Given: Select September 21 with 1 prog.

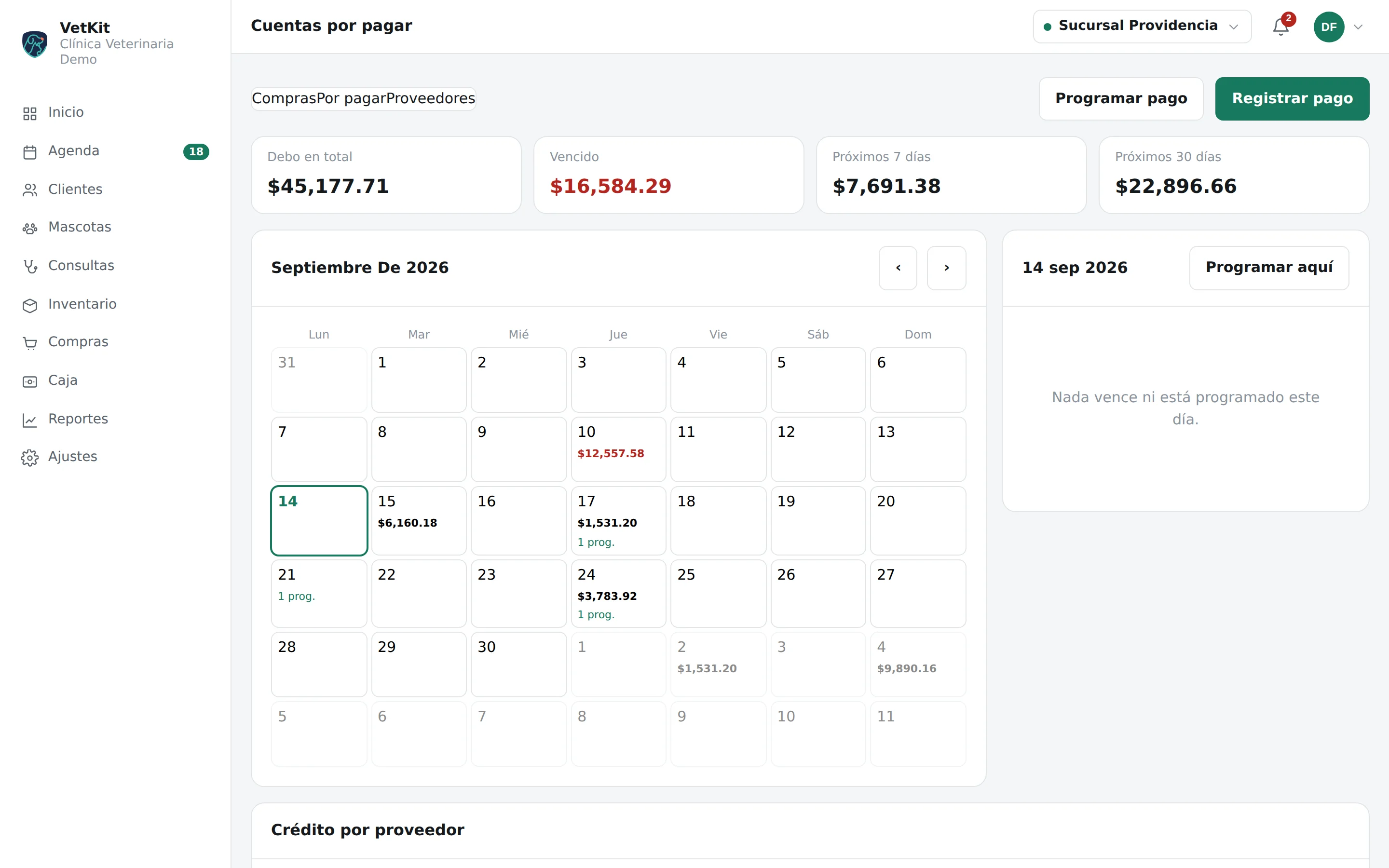Looking at the screenshot, I should [318, 594].
